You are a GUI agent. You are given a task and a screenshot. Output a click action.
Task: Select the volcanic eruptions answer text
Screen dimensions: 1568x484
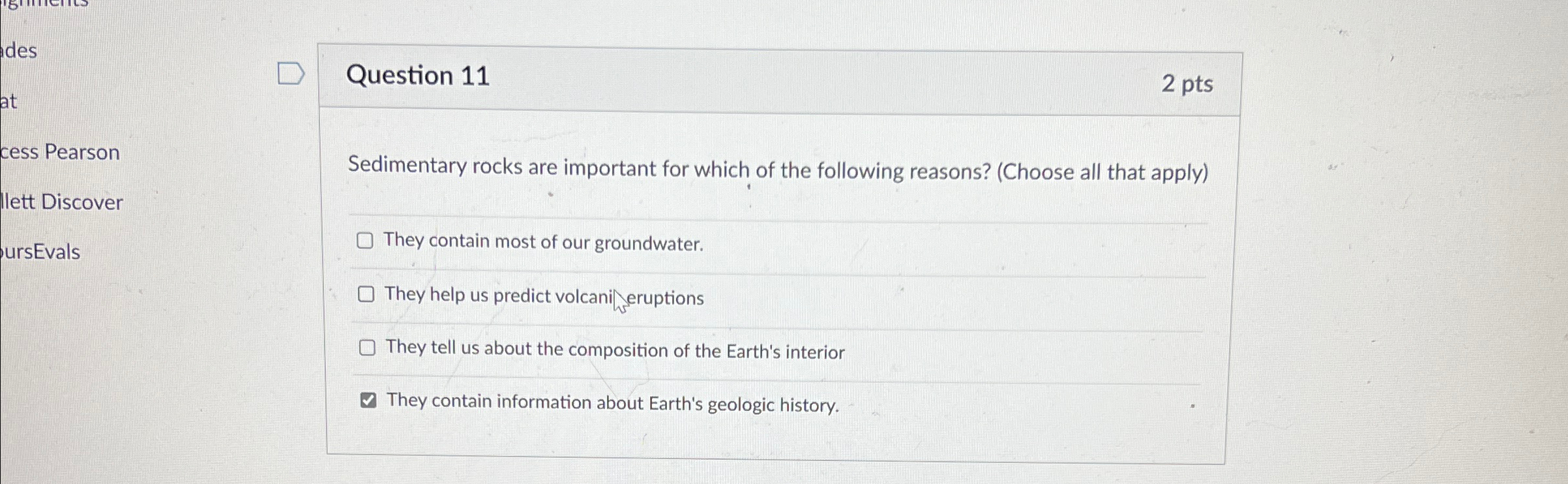(x=544, y=297)
